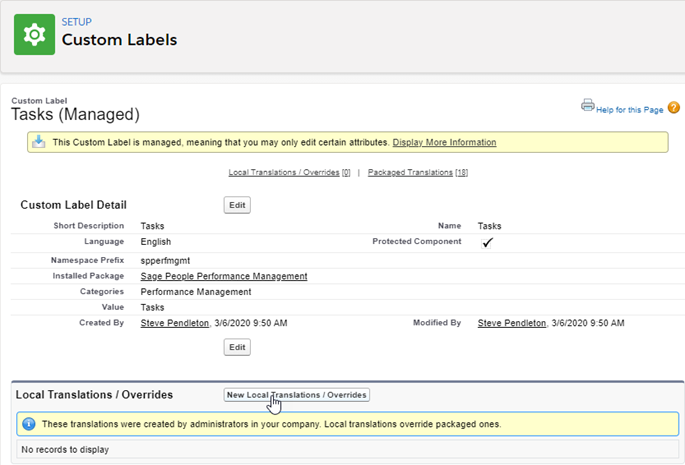The image size is (685, 465).
Task: Jump to Local Translations / Overrides section
Action: [x=289, y=173]
